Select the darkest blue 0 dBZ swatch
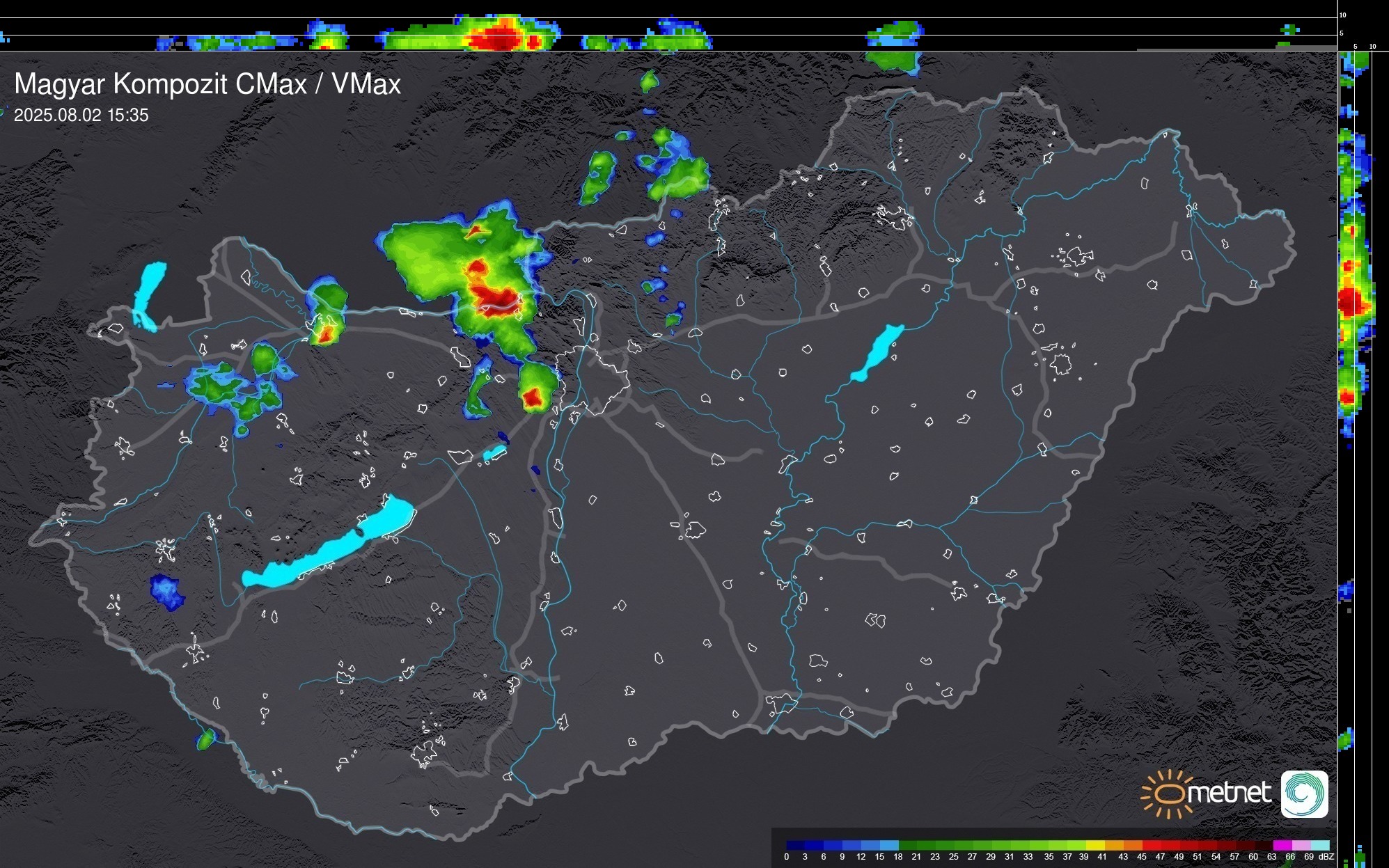1389x868 pixels. pyautogui.click(x=796, y=845)
